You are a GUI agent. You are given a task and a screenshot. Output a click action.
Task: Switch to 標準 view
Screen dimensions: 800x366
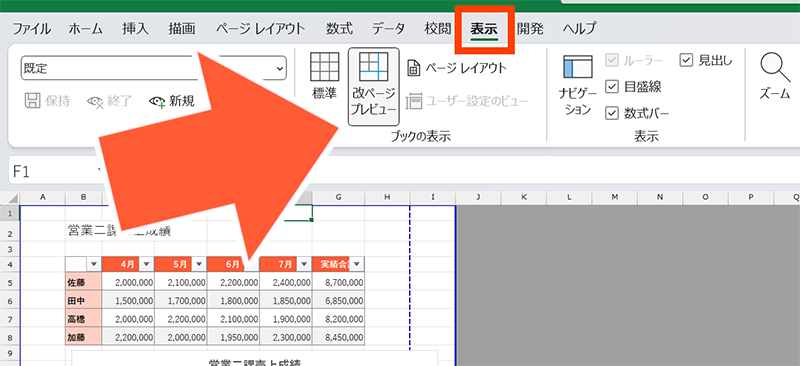click(x=324, y=75)
